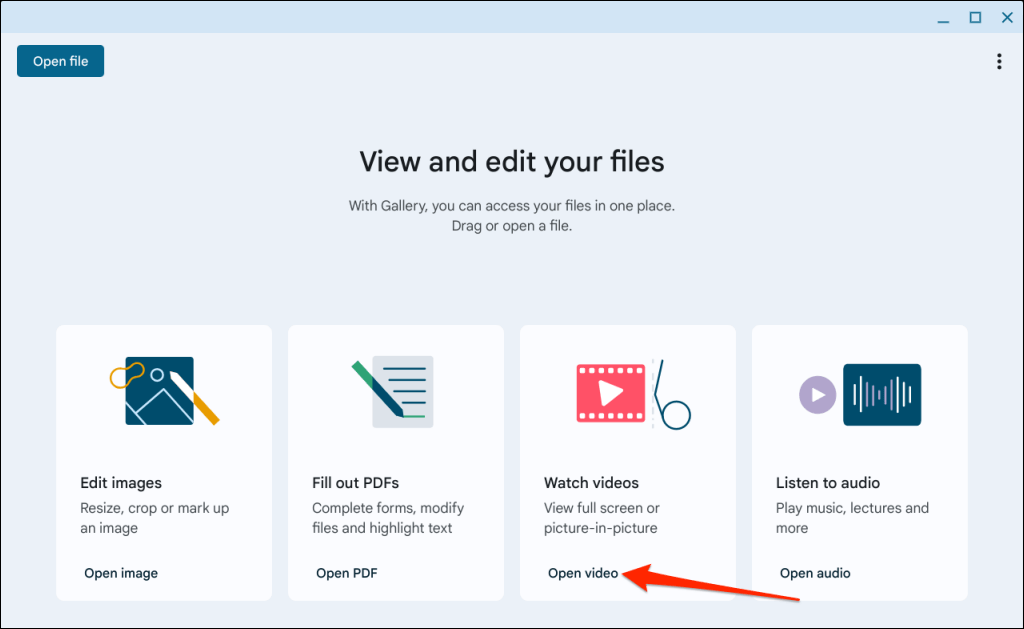Viewport: 1024px width, 629px height.
Task: Close the Gallery window
Action: 1006,17
